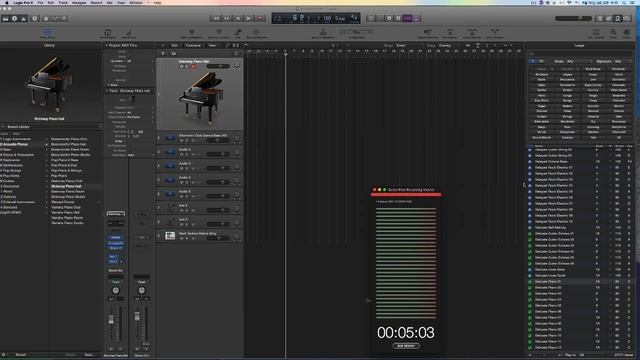The image size is (640, 360).
Task: Solo the Audio 3 track
Action: [187, 168]
